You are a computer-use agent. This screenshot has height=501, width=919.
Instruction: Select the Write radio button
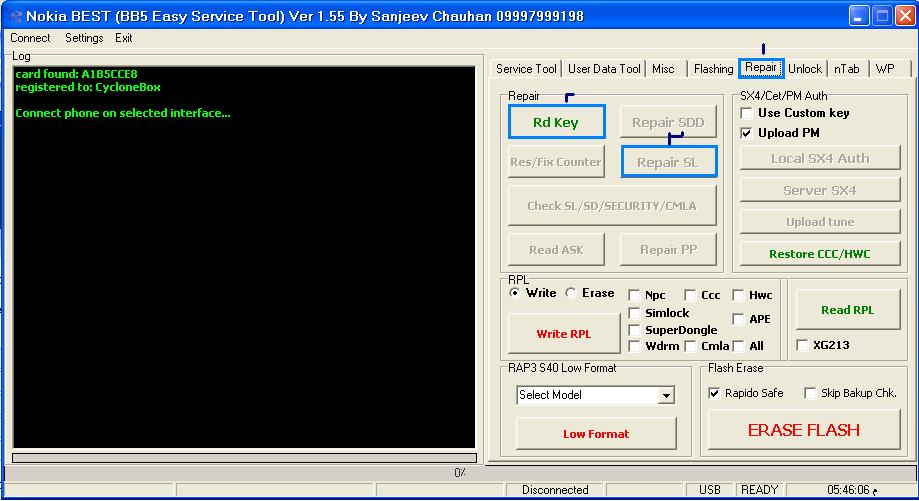(x=515, y=293)
